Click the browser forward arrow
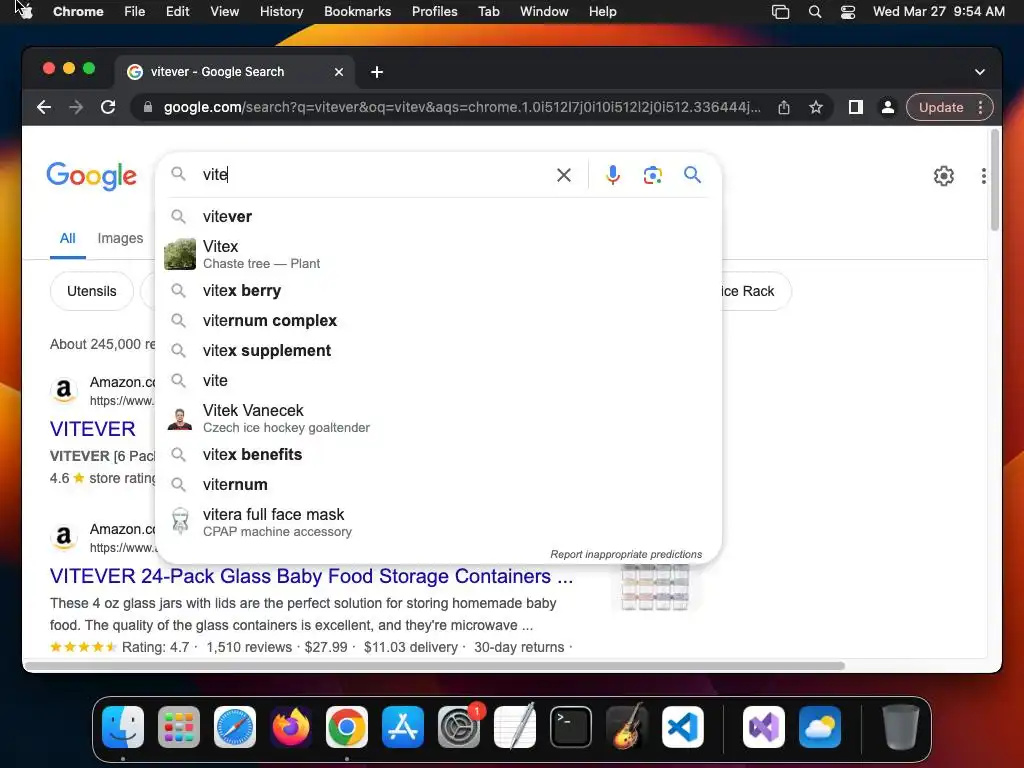 (76, 107)
